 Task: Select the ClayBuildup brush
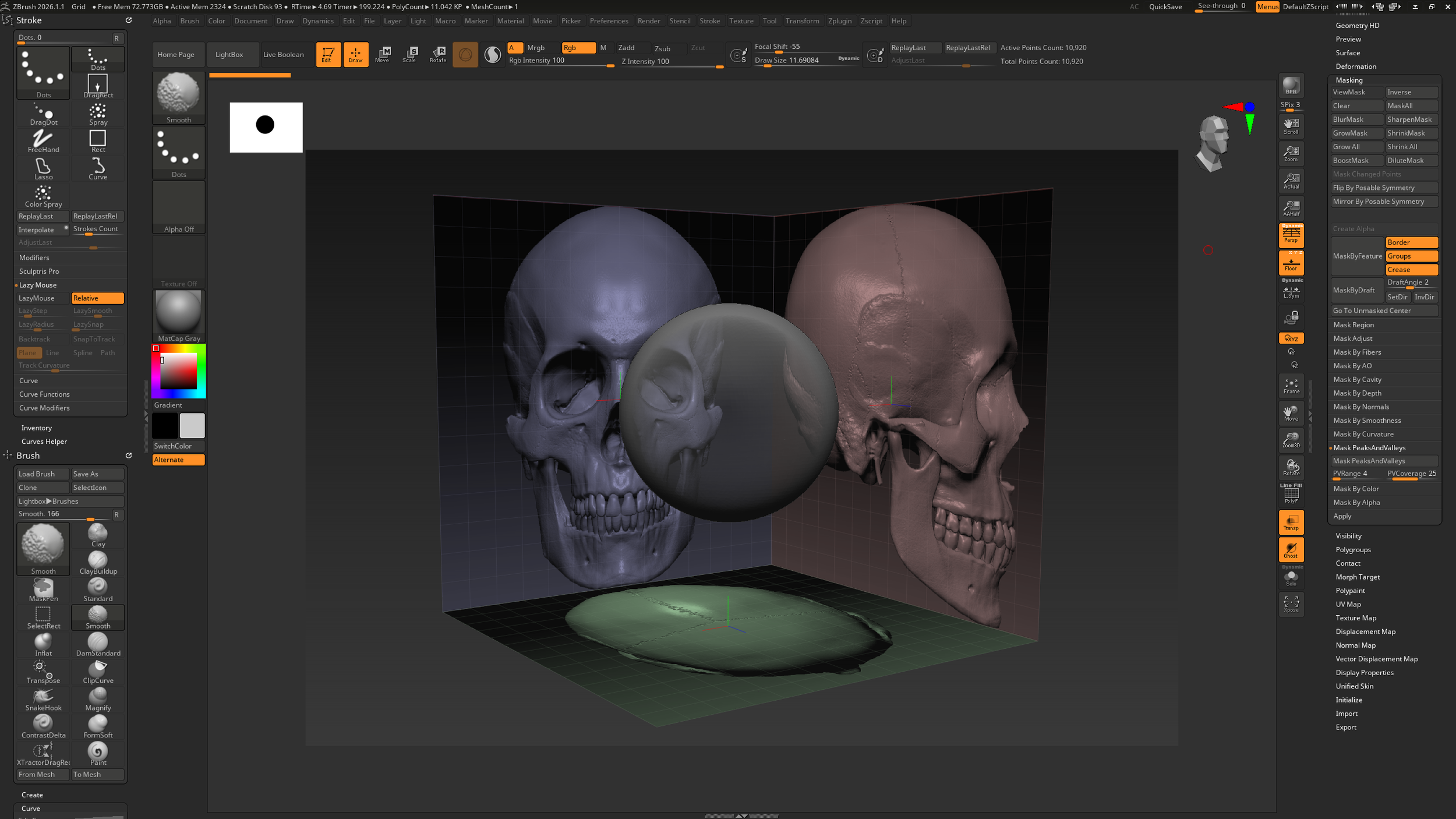(98, 562)
